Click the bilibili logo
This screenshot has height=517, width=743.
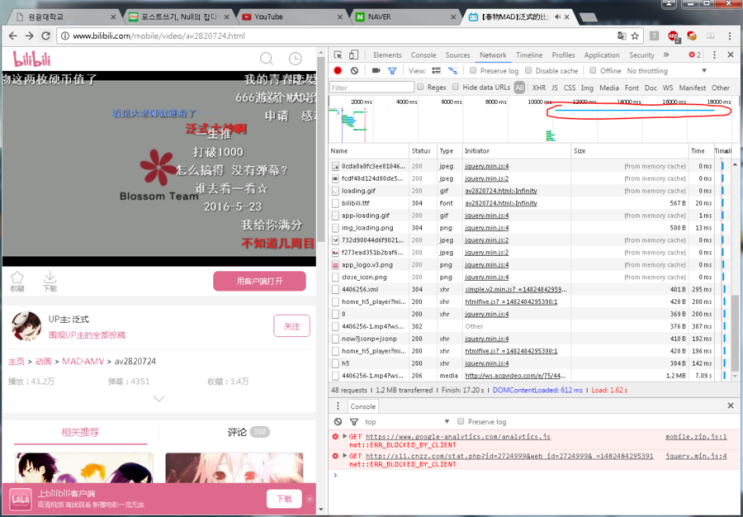(x=31, y=59)
